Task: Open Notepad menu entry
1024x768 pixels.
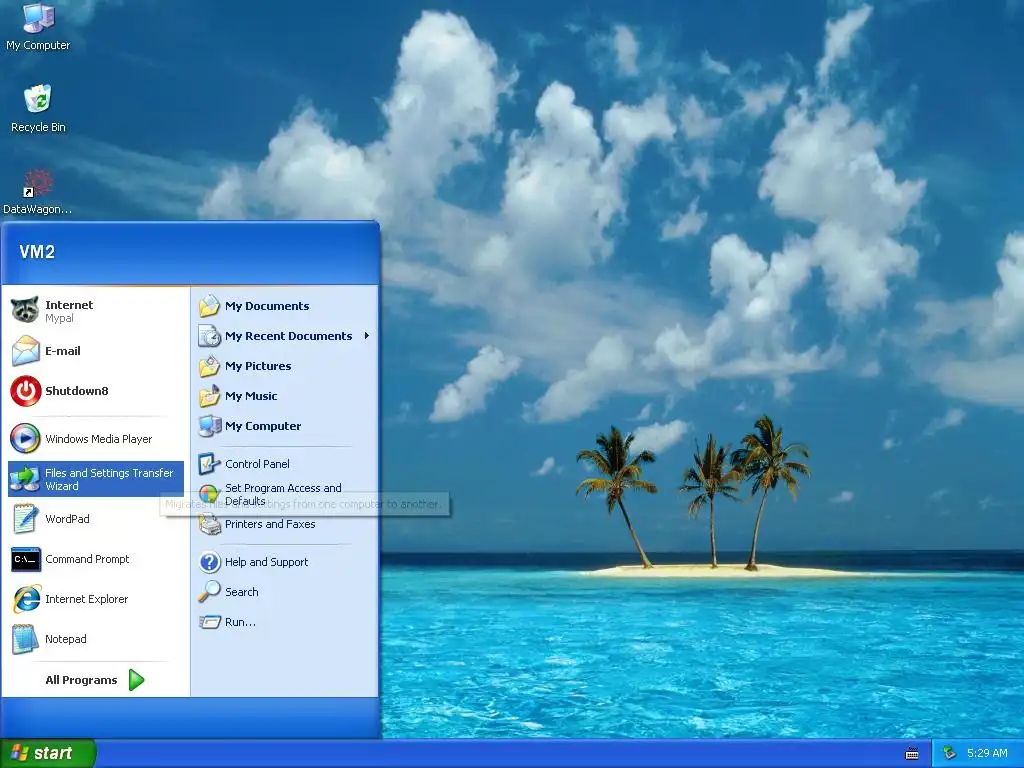Action: point(95,639)
